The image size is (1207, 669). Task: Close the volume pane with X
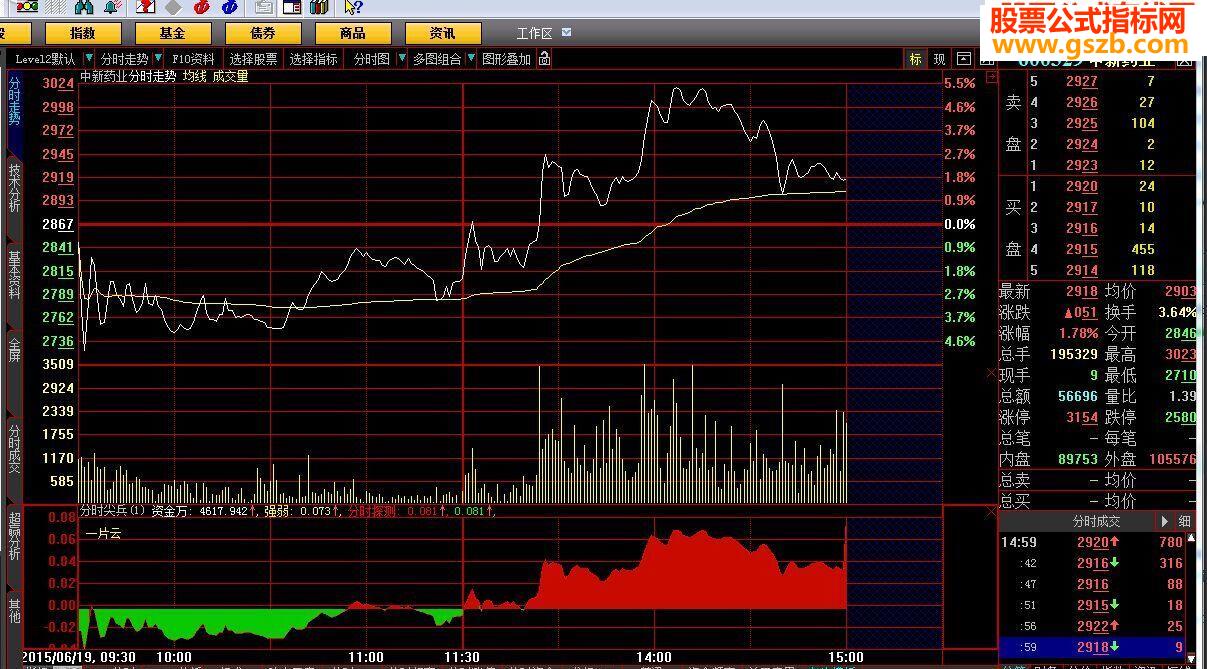point(990,373)
